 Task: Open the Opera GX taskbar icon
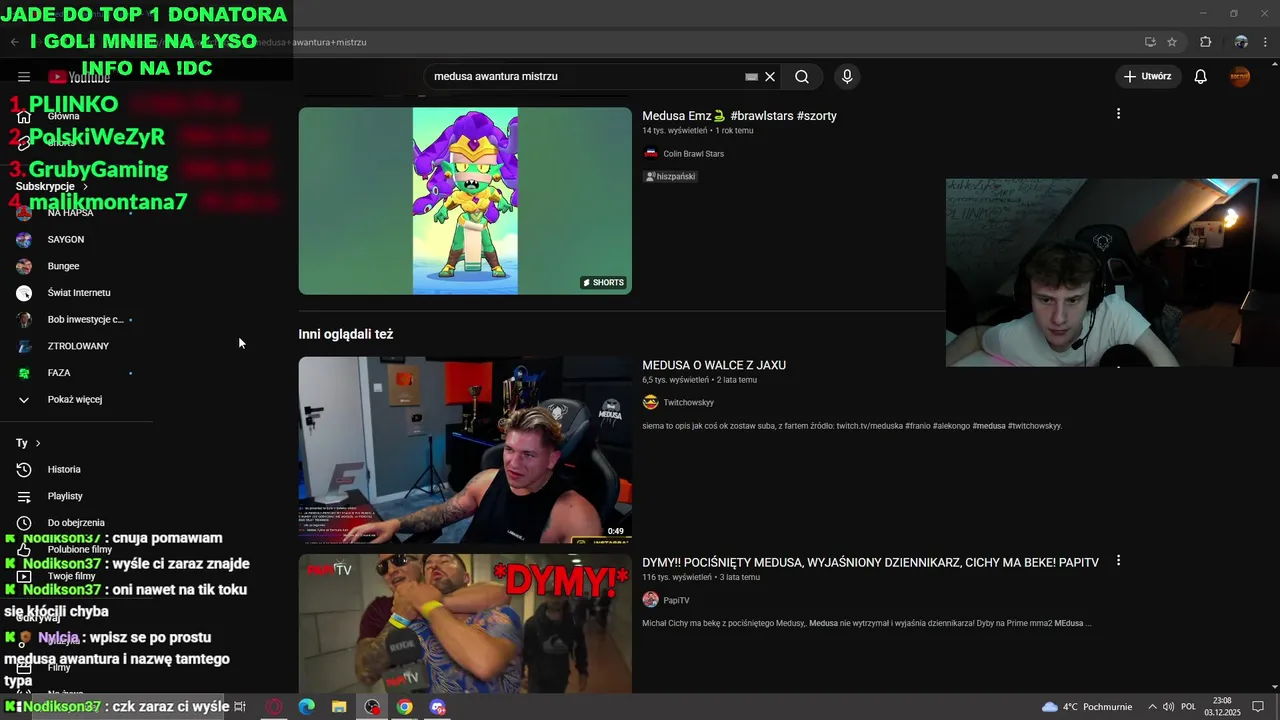point(274,707)
